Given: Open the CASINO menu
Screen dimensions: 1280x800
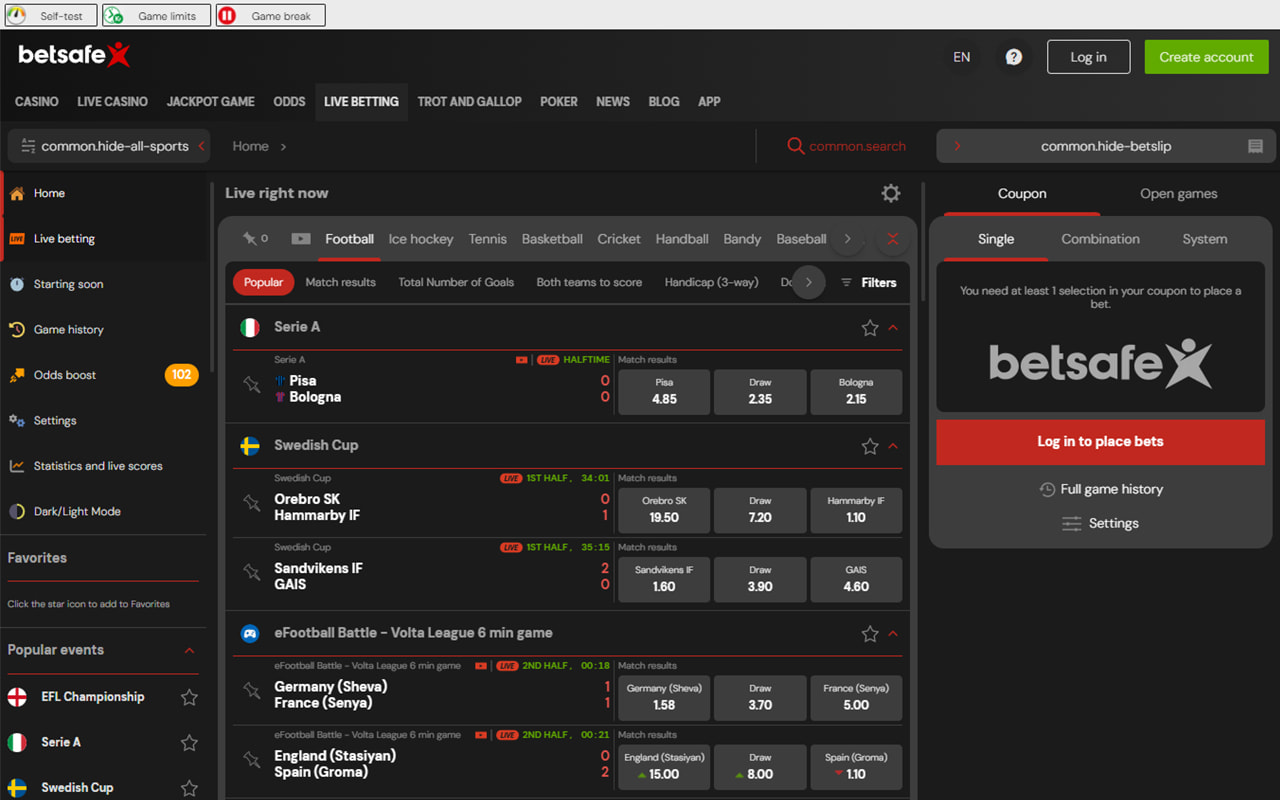Looking at the screenshot, I should click(x=37, y=102).
